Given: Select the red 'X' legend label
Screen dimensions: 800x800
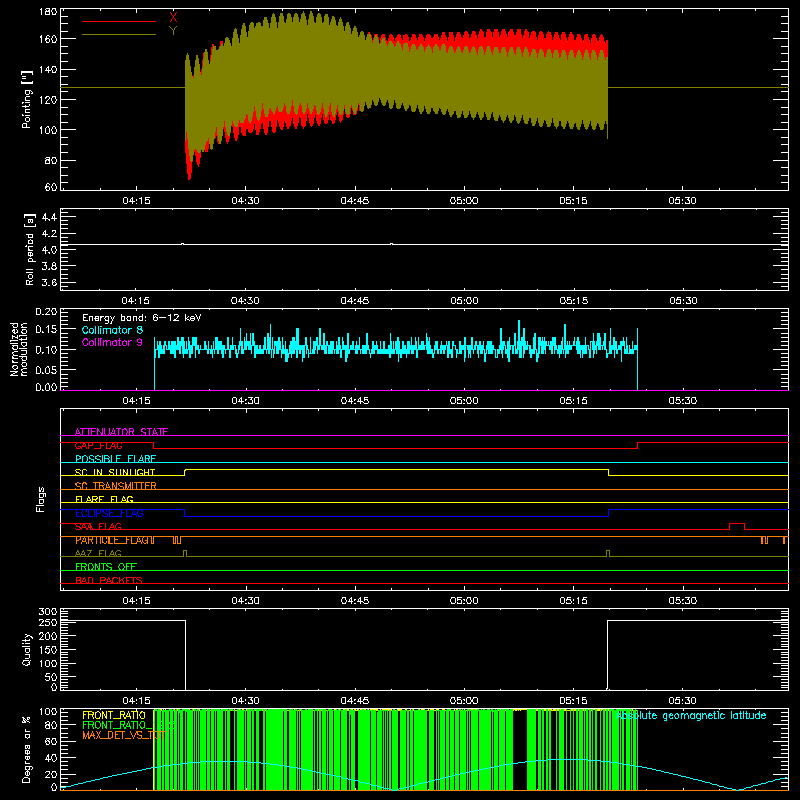Looking at the screenshot, I should point(173,17).
